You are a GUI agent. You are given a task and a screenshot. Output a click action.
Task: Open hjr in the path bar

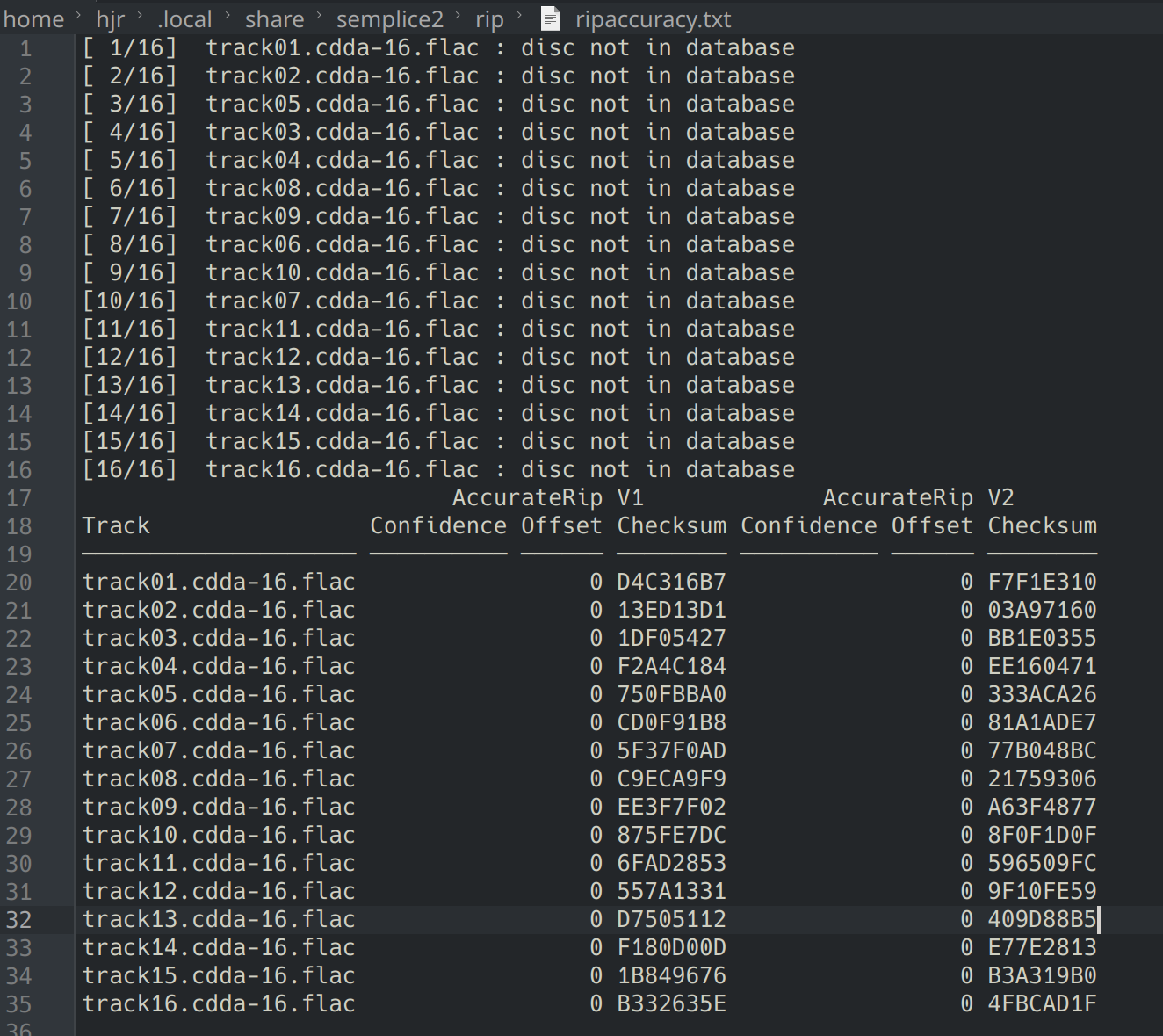[111, 18]
